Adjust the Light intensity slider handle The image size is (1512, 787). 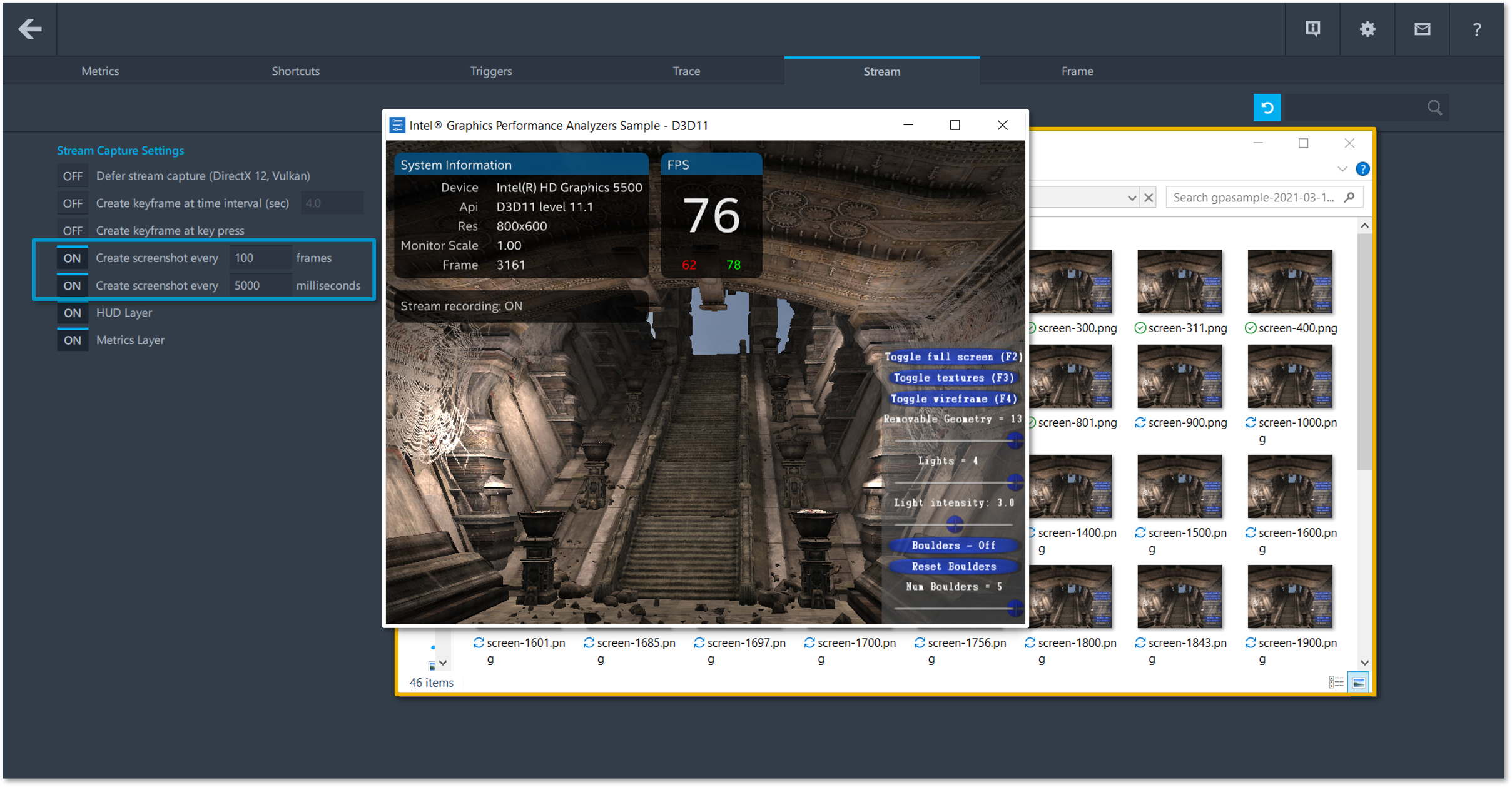tap(954, 524)
